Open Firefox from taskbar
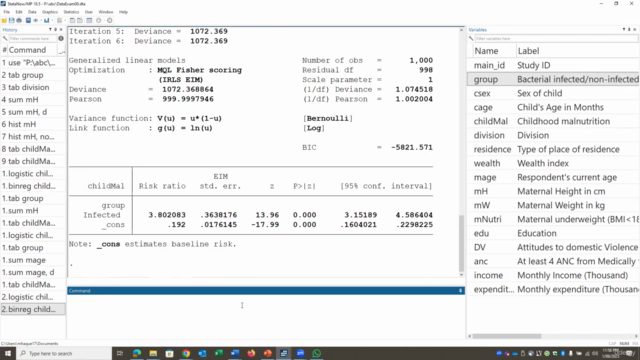The image size is (640, 360). tap(251, 353)
